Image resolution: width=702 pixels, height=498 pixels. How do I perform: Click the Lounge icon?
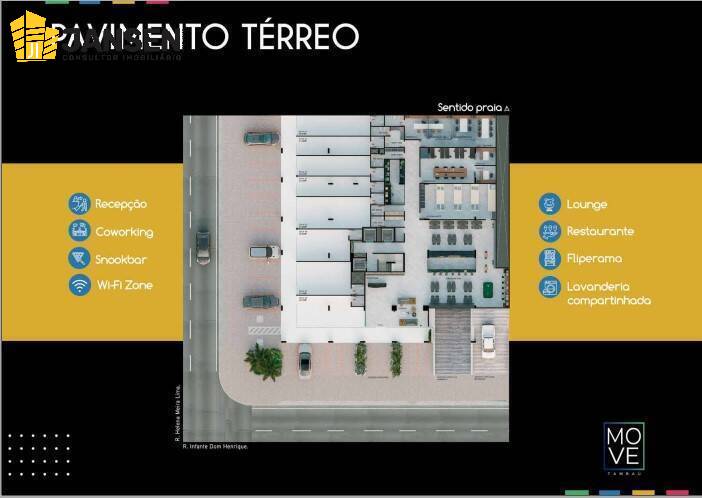pos(550,204)
